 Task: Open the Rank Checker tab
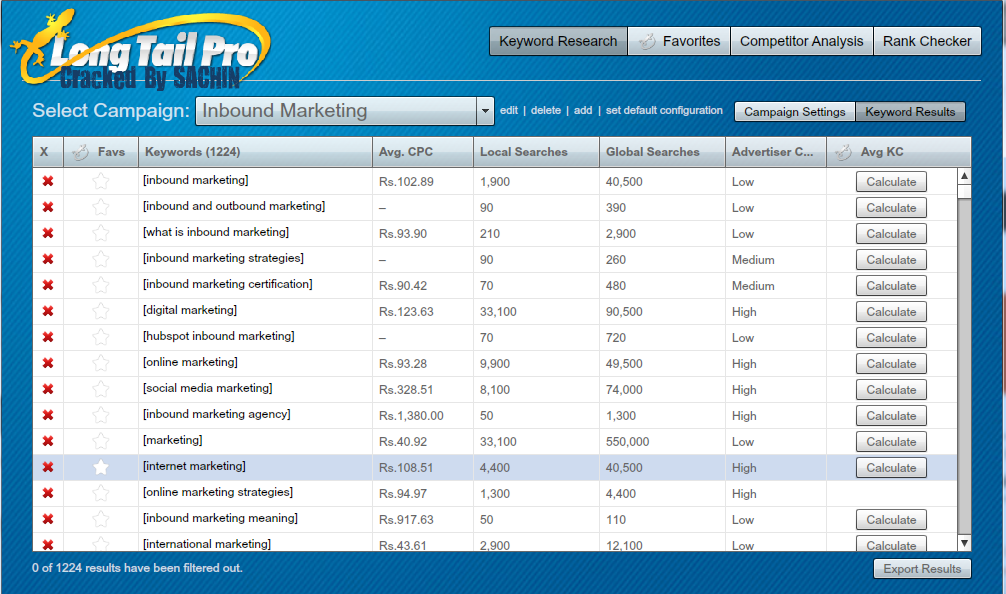click(927, 41)
